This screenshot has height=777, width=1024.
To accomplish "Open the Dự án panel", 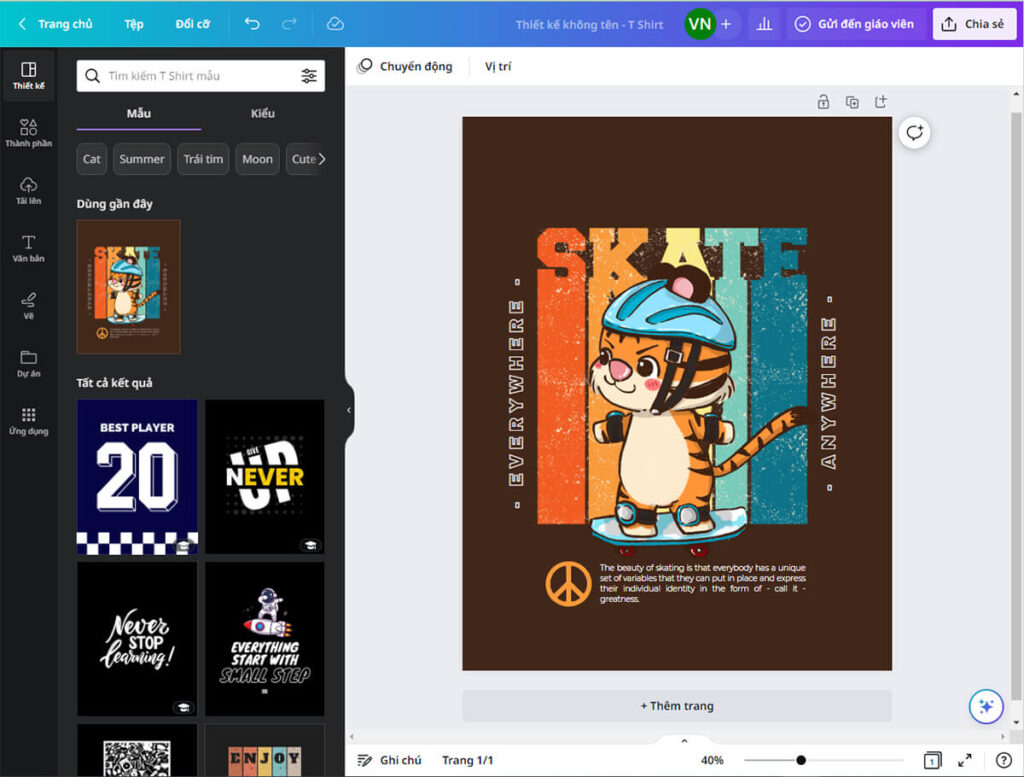I will tap(28, 363).
